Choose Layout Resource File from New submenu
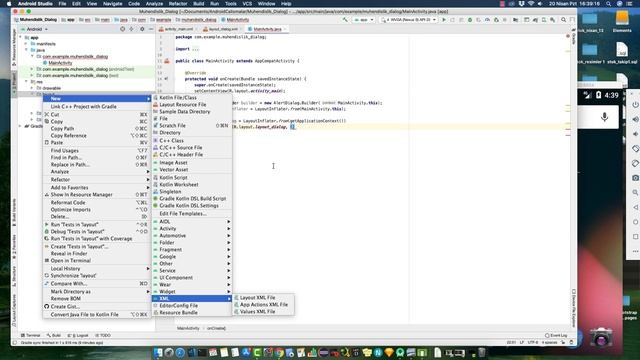The width and height of the screenshot is (640, 360). (192, 104)
